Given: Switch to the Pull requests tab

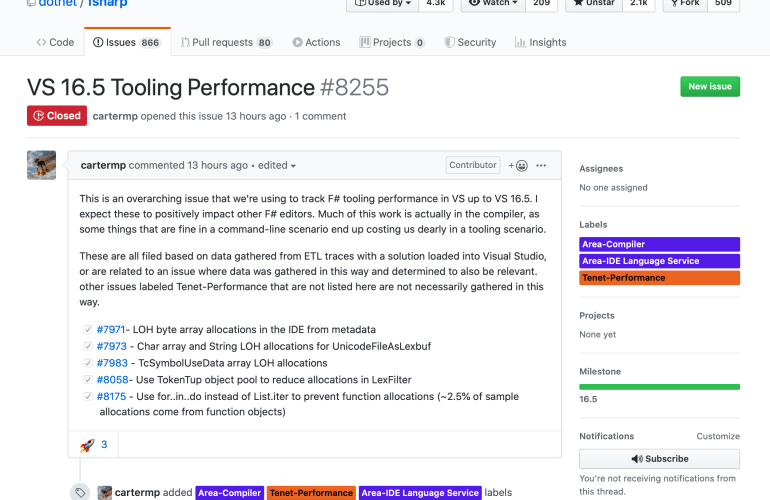Looking at the screenshot, I should 226,42.
